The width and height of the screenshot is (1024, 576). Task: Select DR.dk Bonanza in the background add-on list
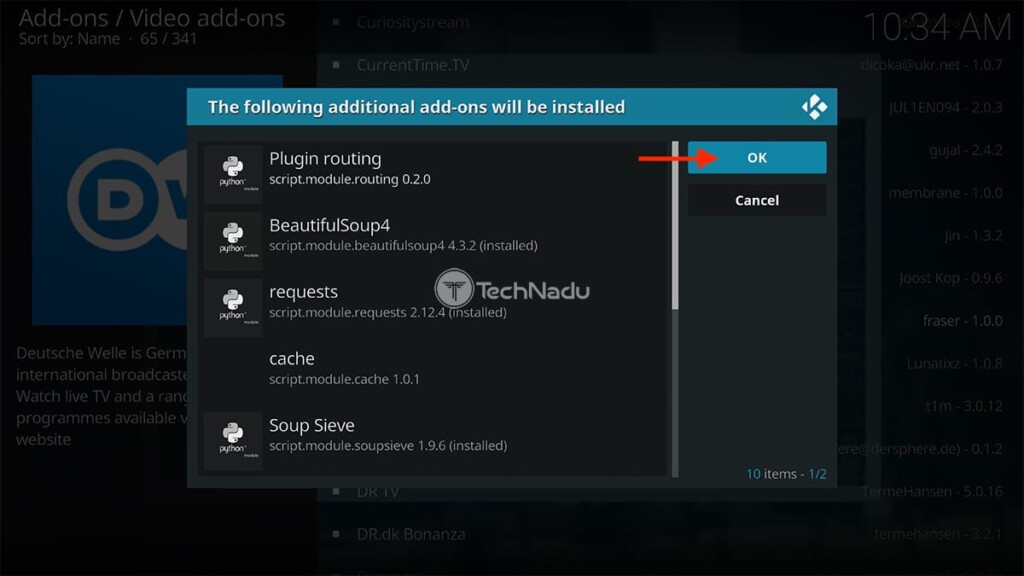[411, 534]
